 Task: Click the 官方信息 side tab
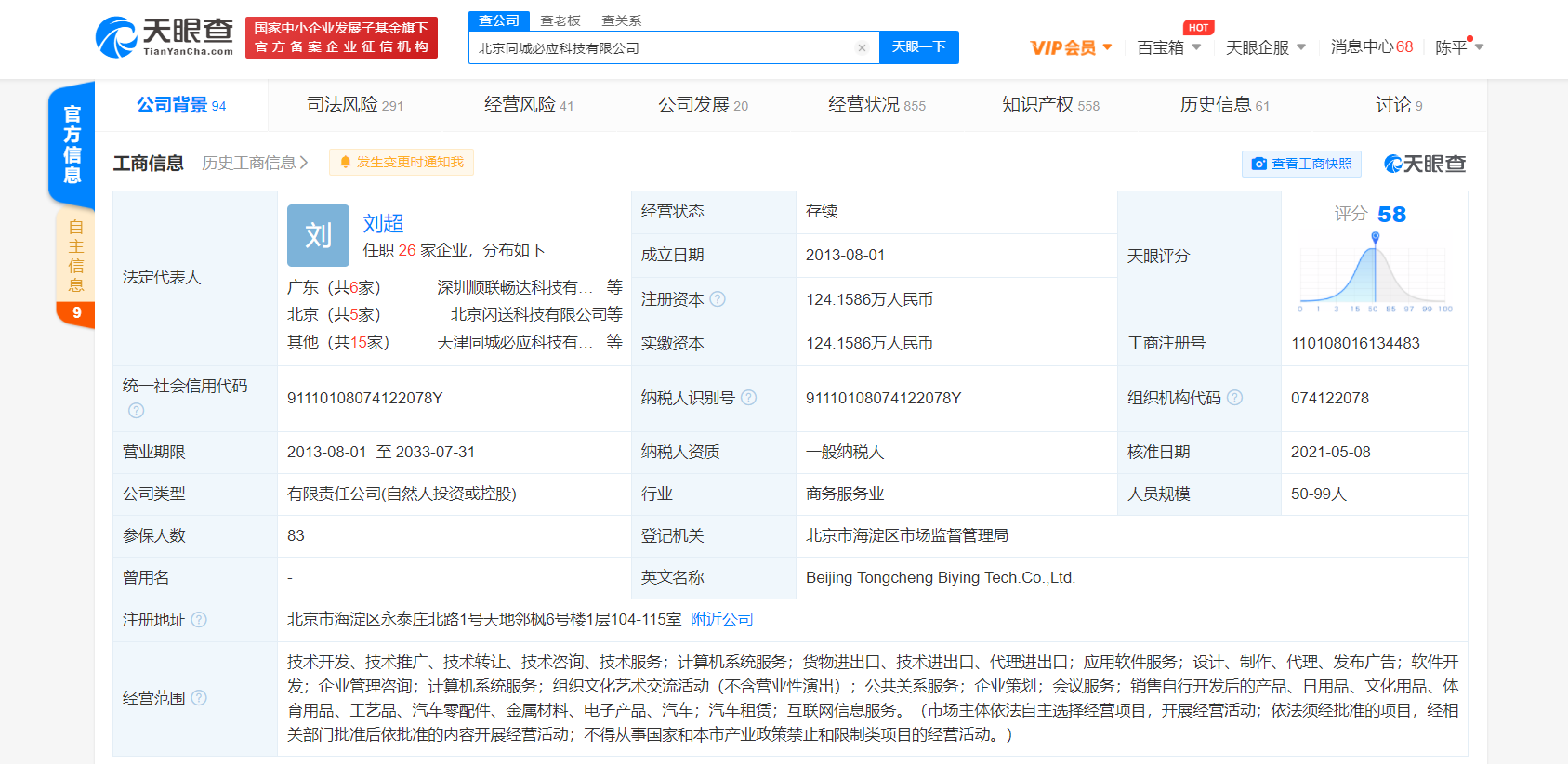(x=72, y=144)
